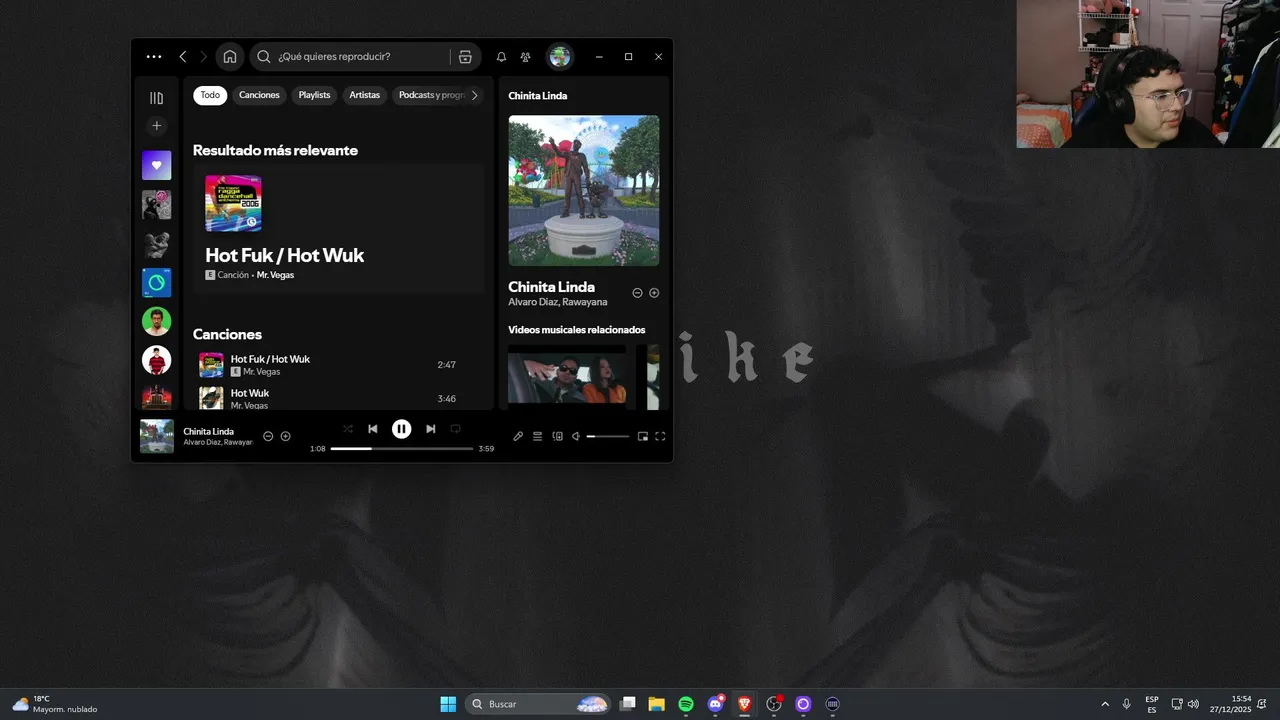Open File Explorer from the taskbar
Image resolution: width=1280 pixels, height=720 pixels.
(657, 704)
